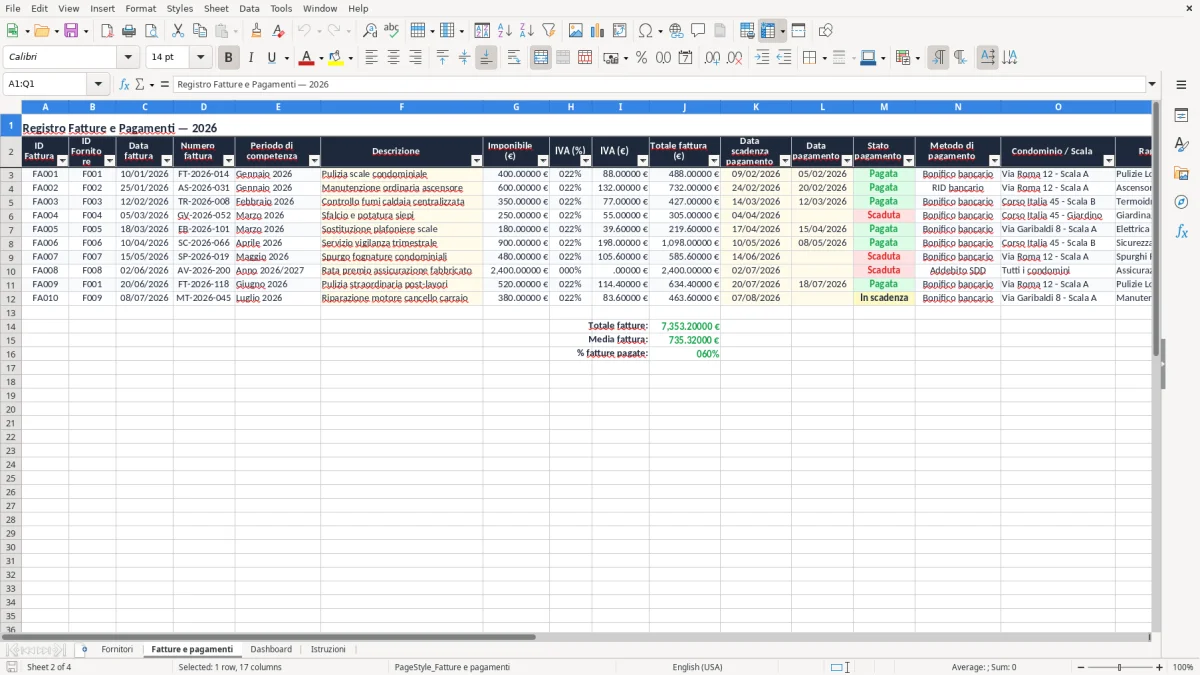Open the Stato pagamento filter dropdown
This screenshot has width=1200, height=675.
(908, 160)
